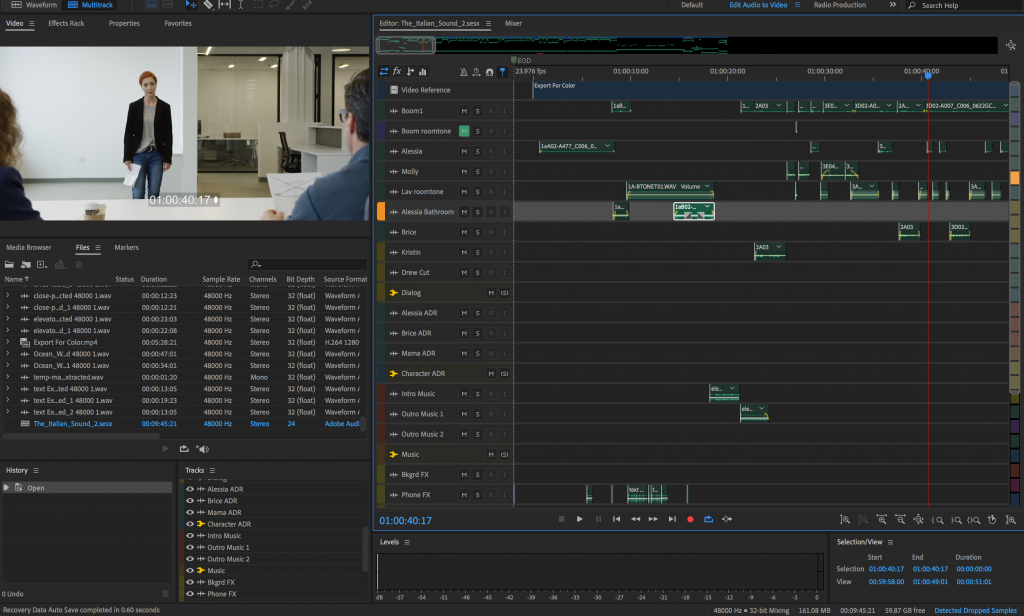Viewport: 1024px width, 616px height.
Task: Toggle Skip Selection button
Action: click(x=727, y=519)
